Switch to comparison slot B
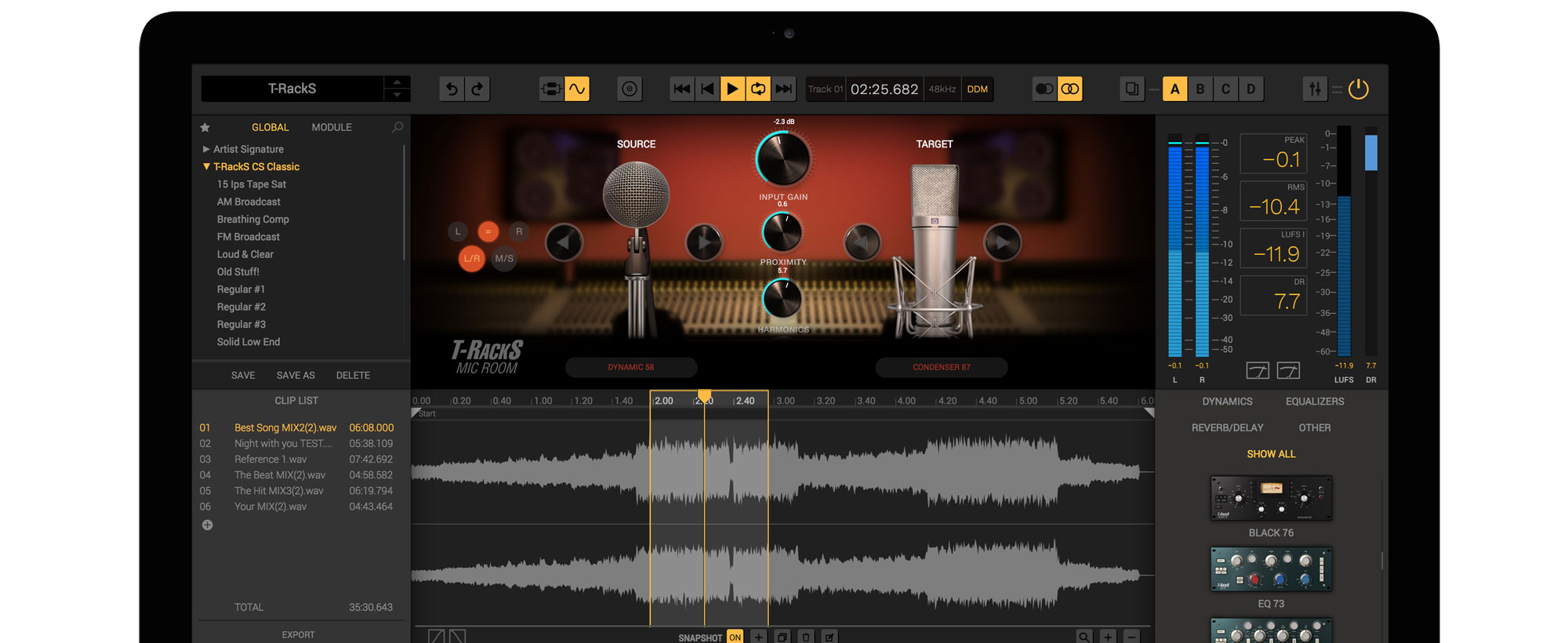The height and width of the screenshot is (643, 1568). (1200, 89)
